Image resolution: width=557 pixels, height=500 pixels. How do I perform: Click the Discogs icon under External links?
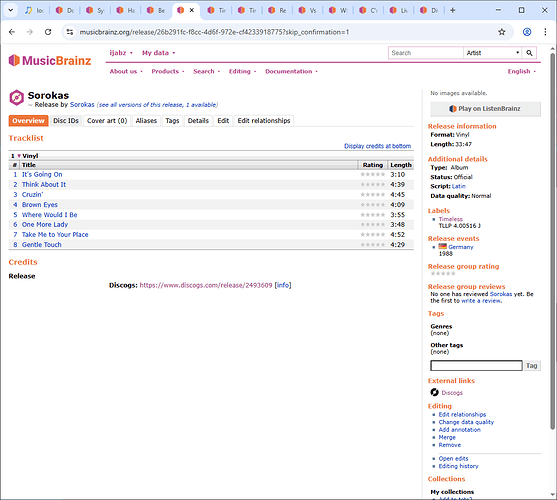pos(434,392)
